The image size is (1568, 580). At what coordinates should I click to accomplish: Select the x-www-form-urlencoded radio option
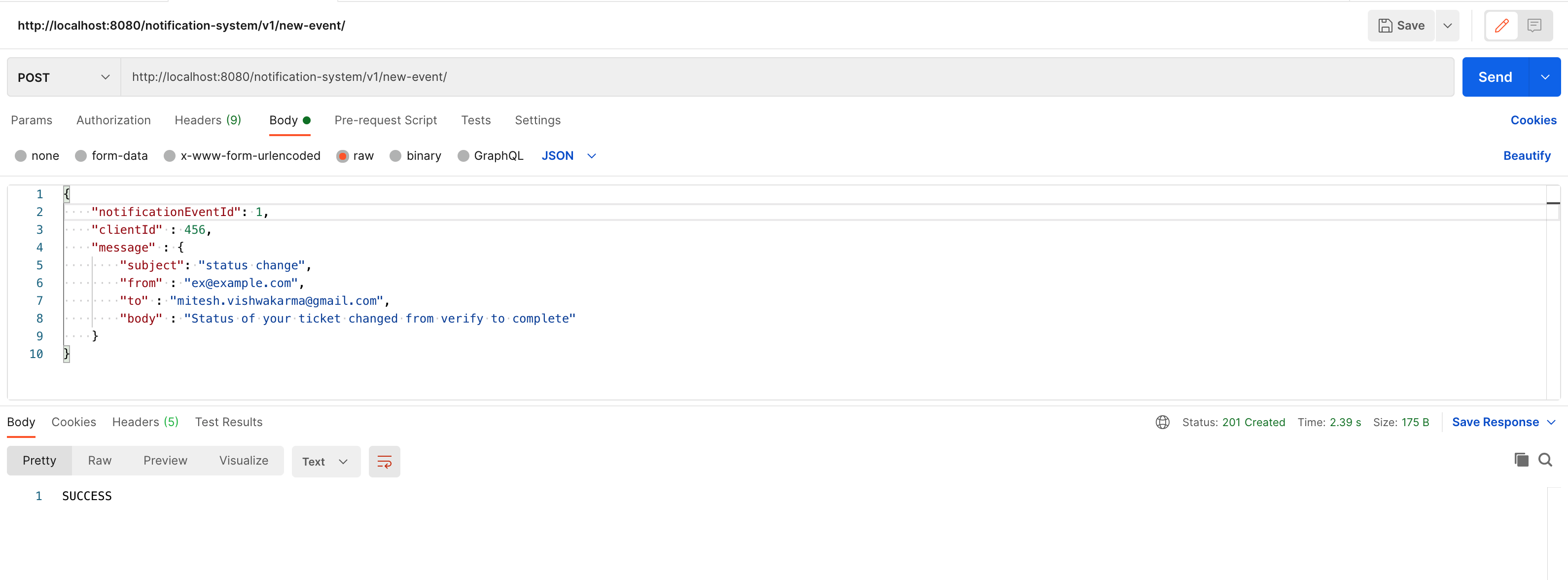[170, 156]
